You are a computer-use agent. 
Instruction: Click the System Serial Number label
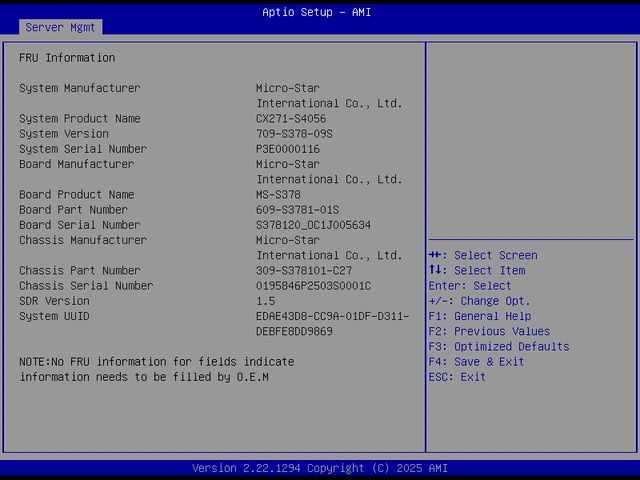pyautogui.click(x=83, y=149)
